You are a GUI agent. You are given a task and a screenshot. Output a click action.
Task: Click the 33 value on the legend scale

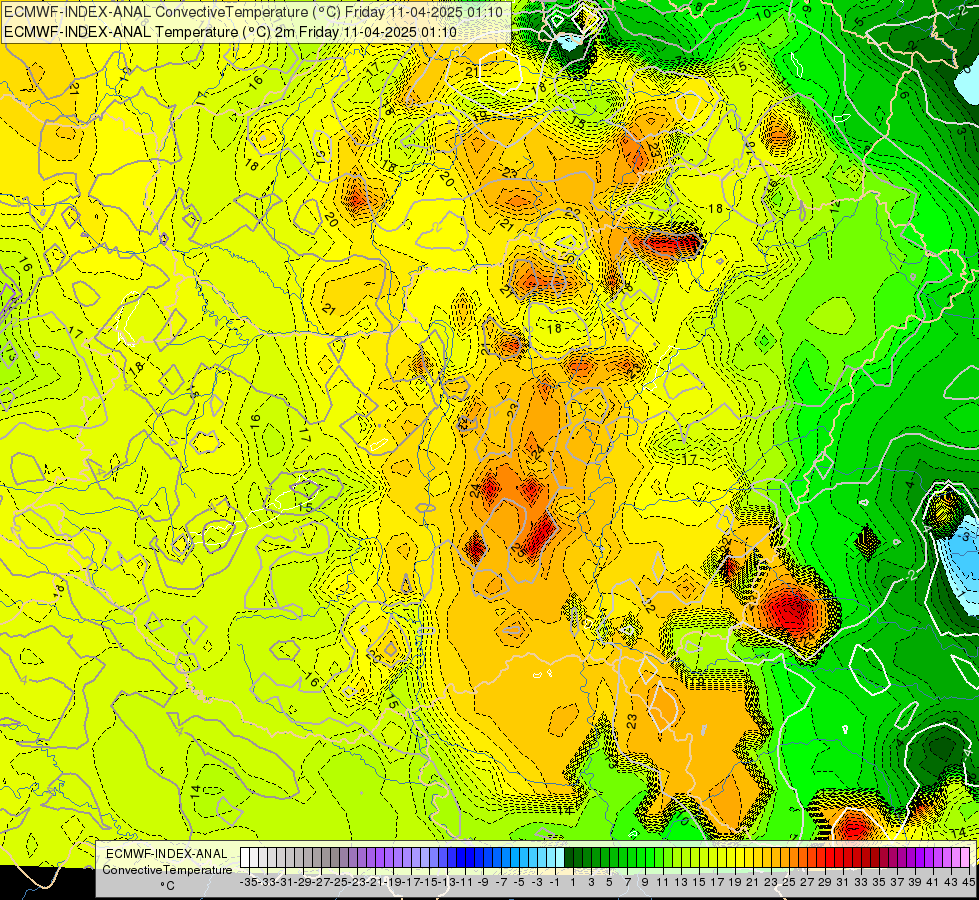pyautogui.click(x=861, y=883)
